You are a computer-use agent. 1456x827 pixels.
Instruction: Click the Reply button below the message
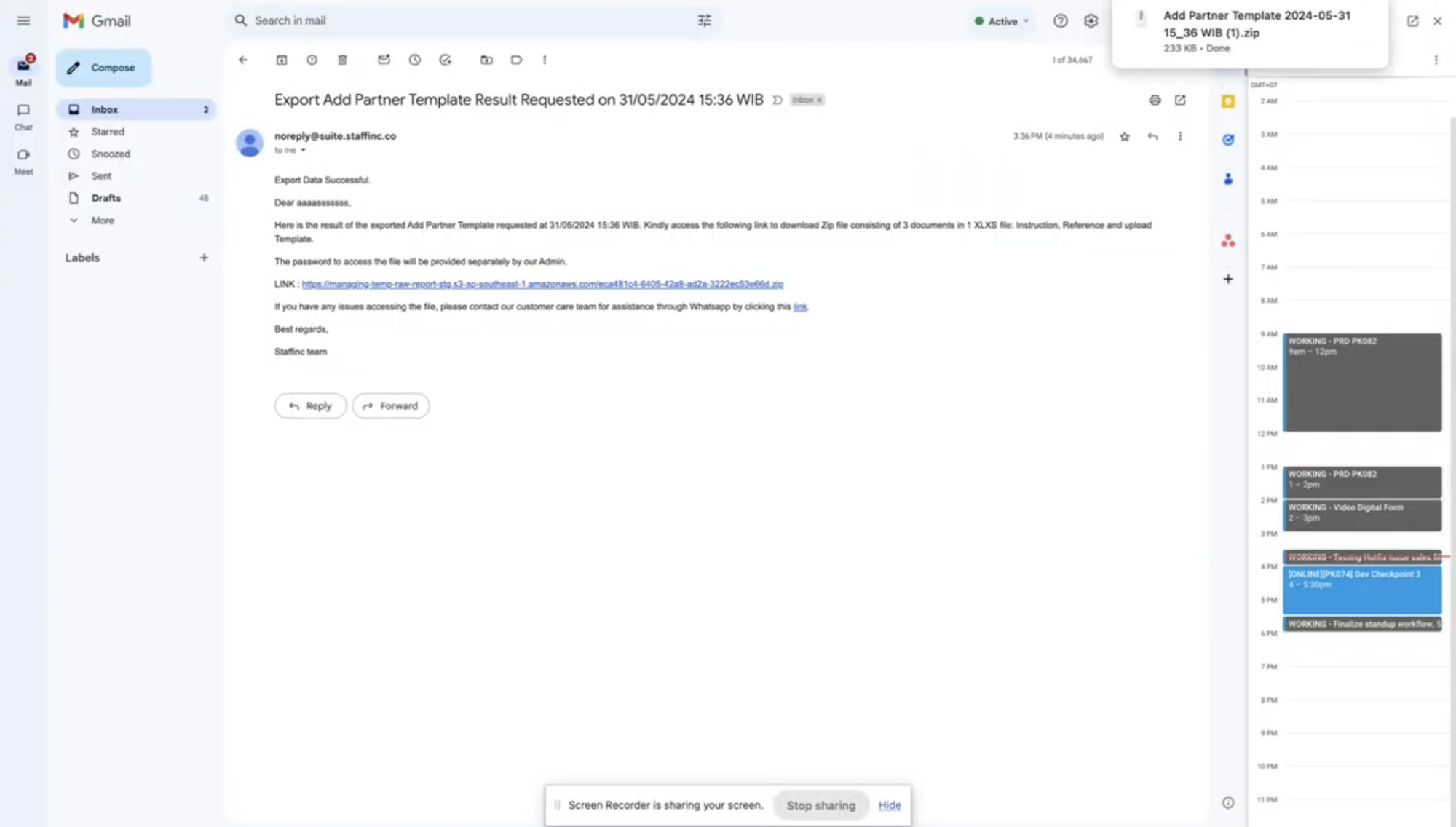coord(310,405)
